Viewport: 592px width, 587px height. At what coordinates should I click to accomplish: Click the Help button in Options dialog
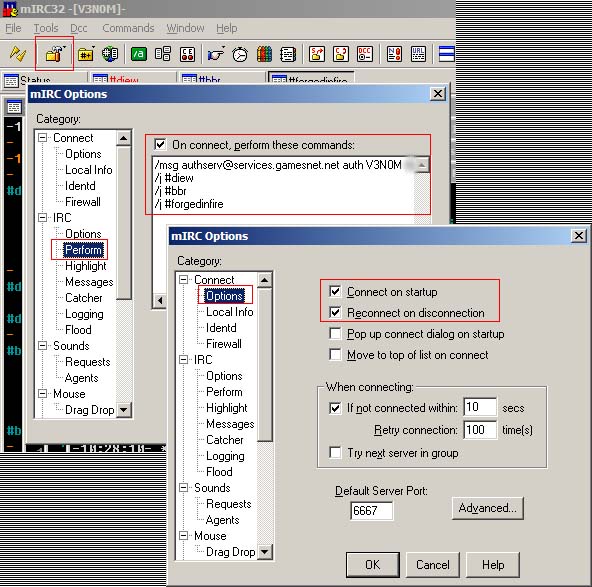493,565
